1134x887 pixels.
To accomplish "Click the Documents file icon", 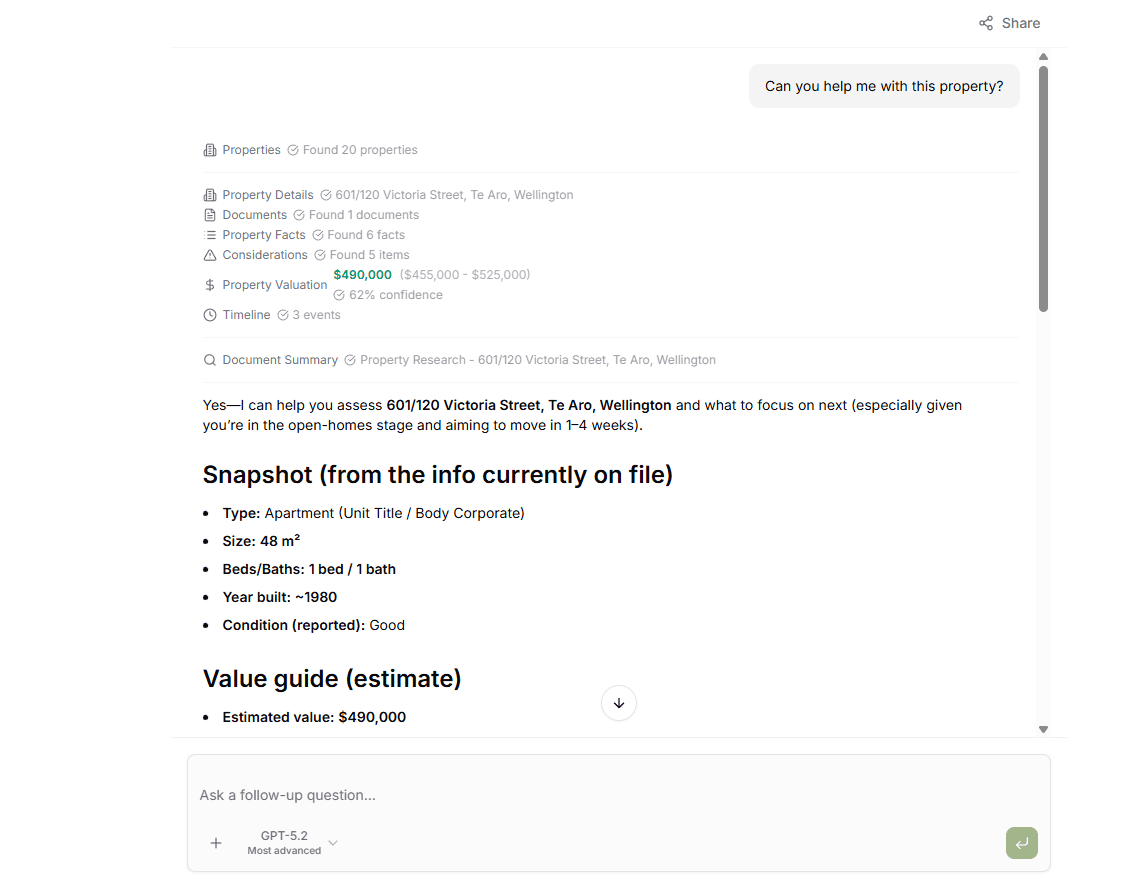I will pos(209,214).
